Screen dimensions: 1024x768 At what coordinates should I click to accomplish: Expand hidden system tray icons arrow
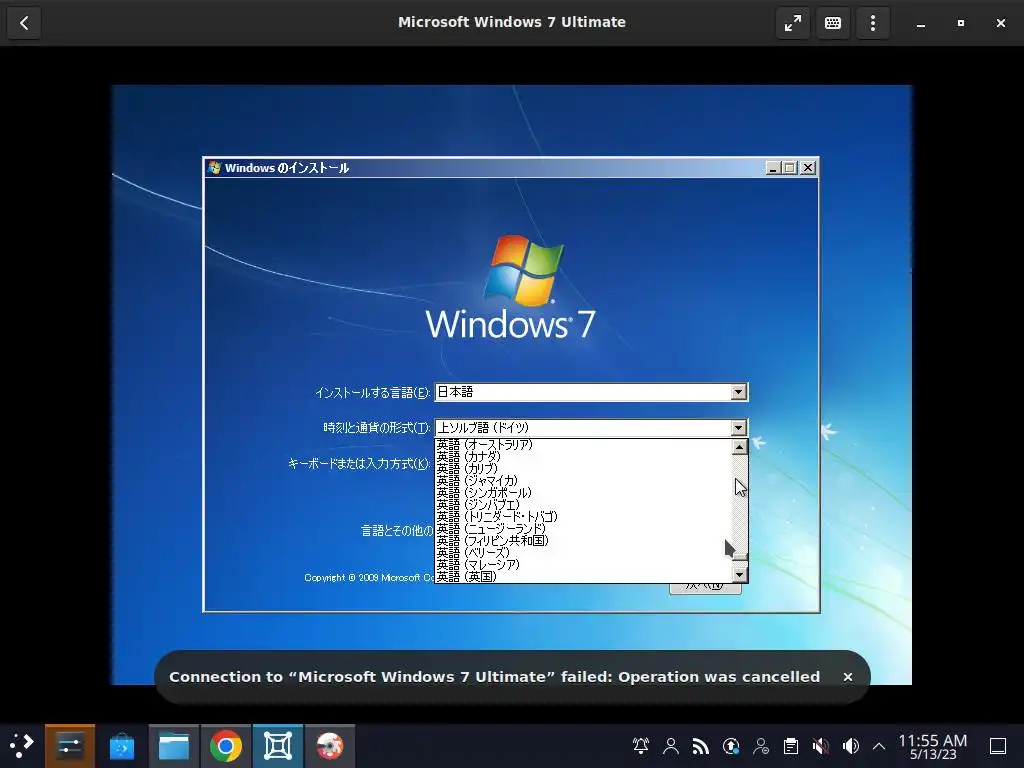tap(879, 746)
